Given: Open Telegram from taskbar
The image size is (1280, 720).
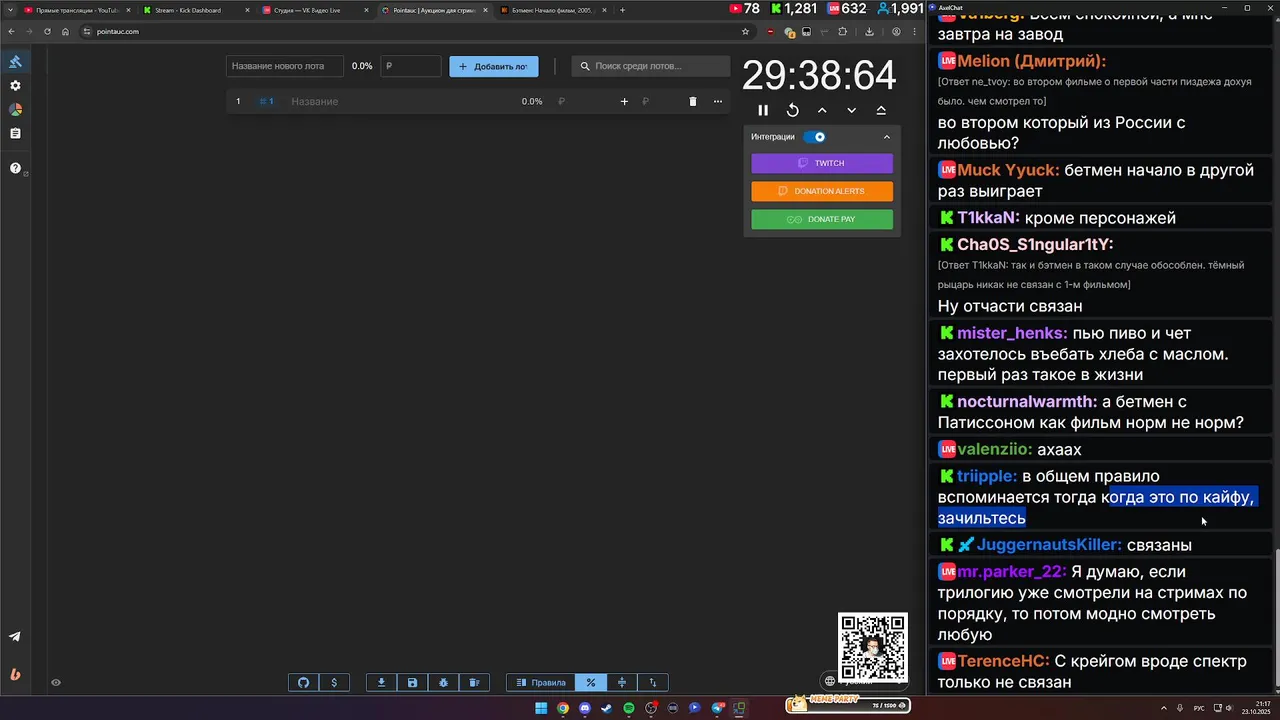Looking at the screenshot, I should click(717, 708).
